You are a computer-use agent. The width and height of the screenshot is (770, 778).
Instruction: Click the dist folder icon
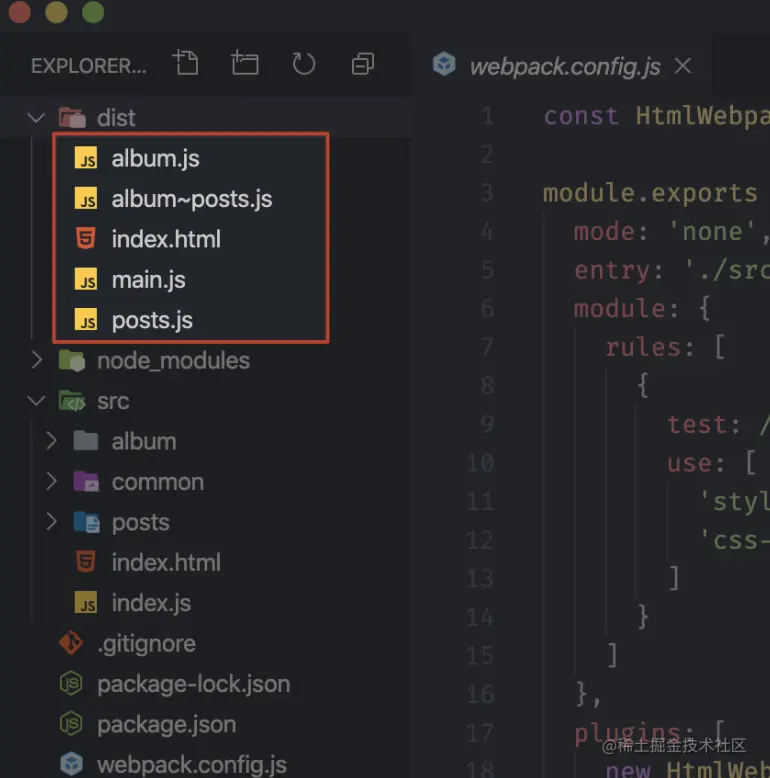coord(72,118)
